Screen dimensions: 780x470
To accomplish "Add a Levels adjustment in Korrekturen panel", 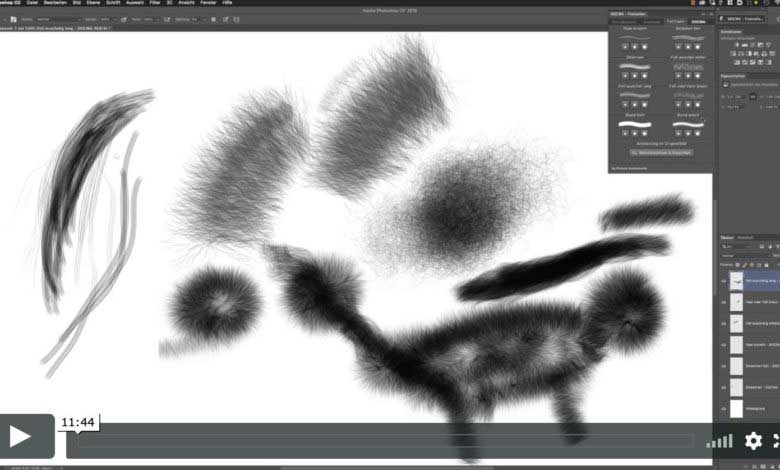I will [x=745, y=45].
